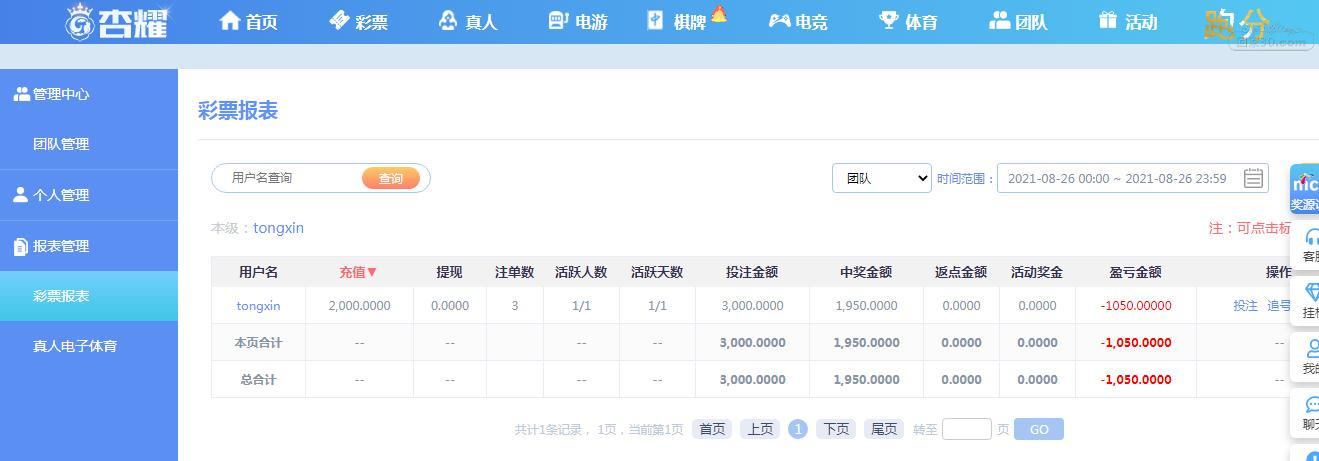Click the 活动奖金 column header
Screen dimensions: 1319x461
(1037, 272)
